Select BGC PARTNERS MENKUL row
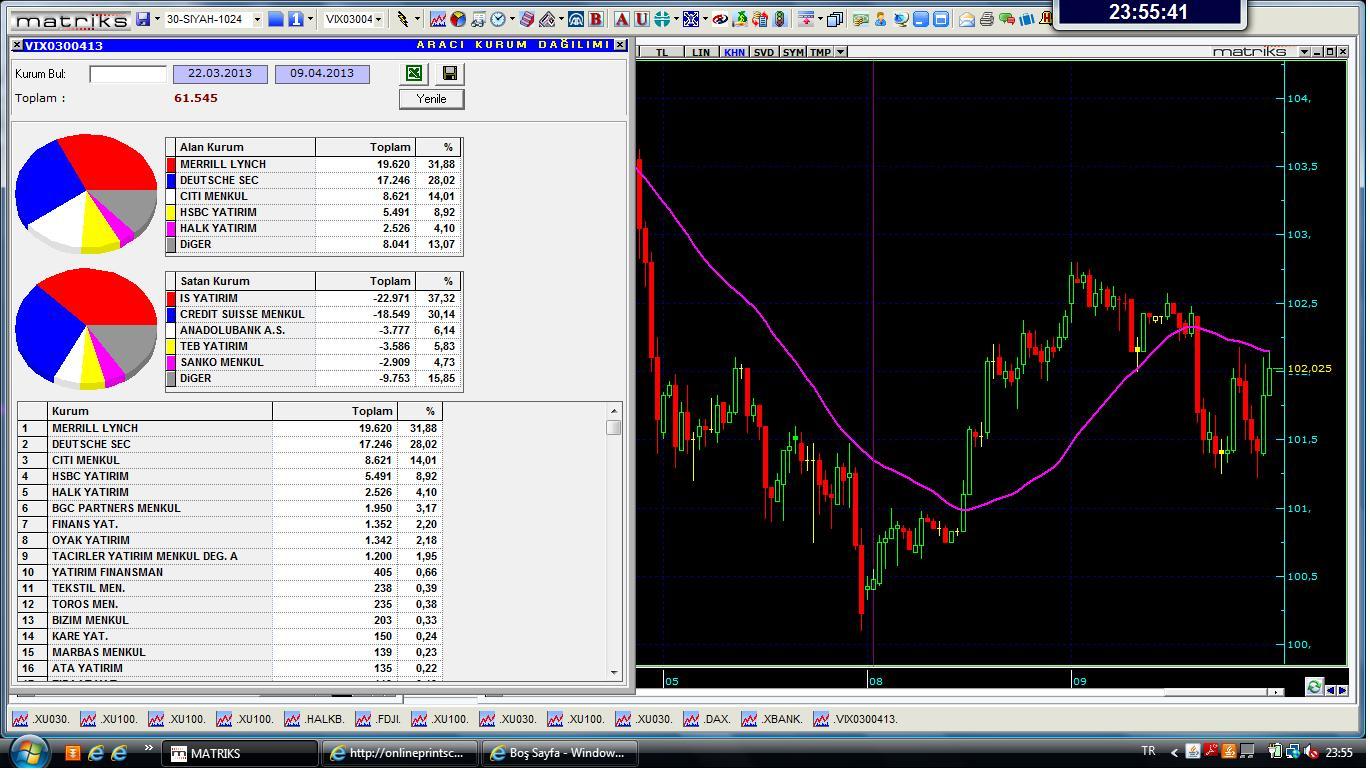 230,508
